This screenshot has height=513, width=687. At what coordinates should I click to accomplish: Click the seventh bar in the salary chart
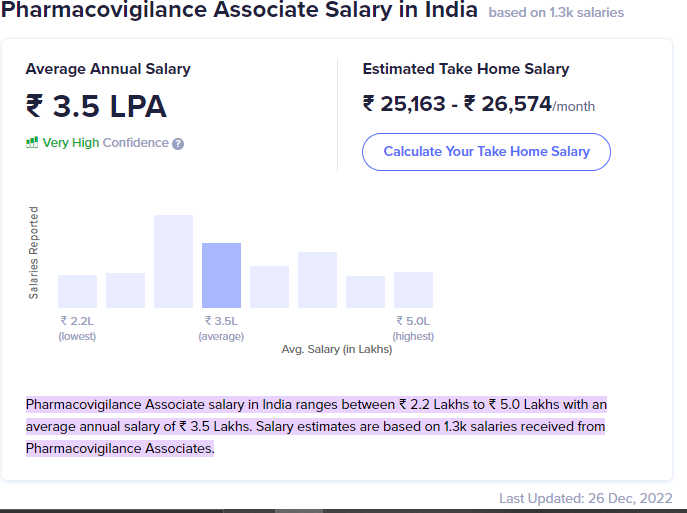pyautogui.click(x=365, y=292)
